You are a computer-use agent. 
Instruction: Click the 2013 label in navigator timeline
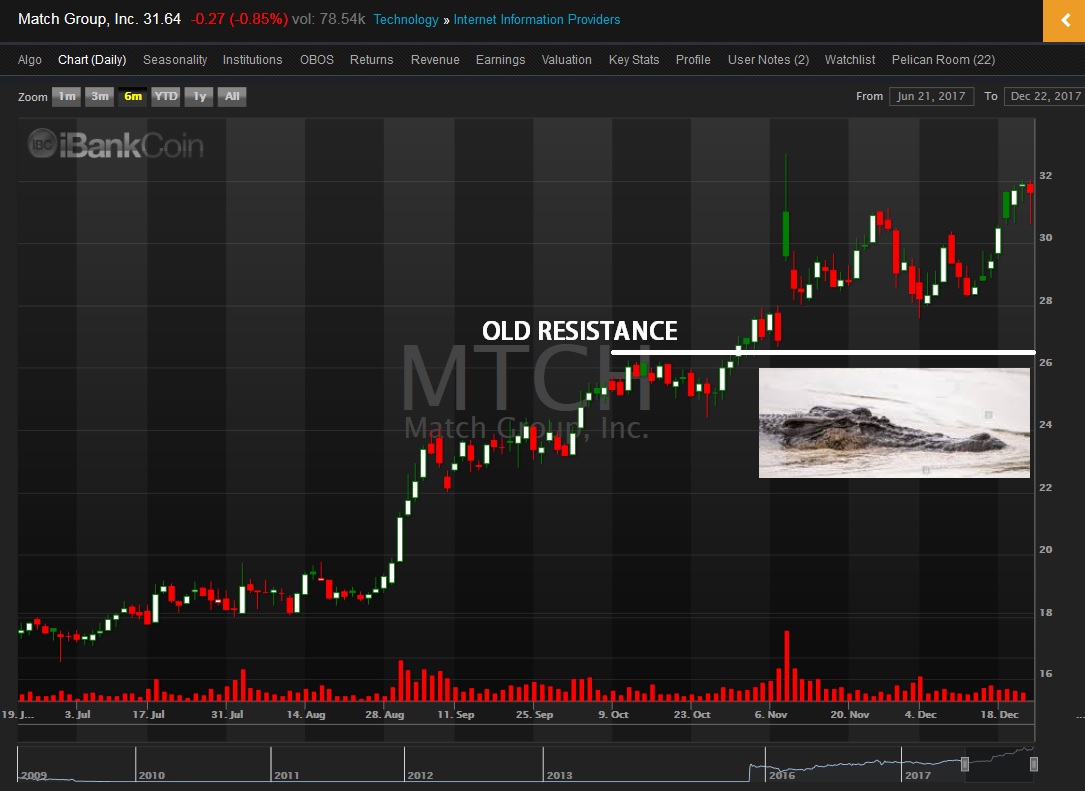click(559, 775)
